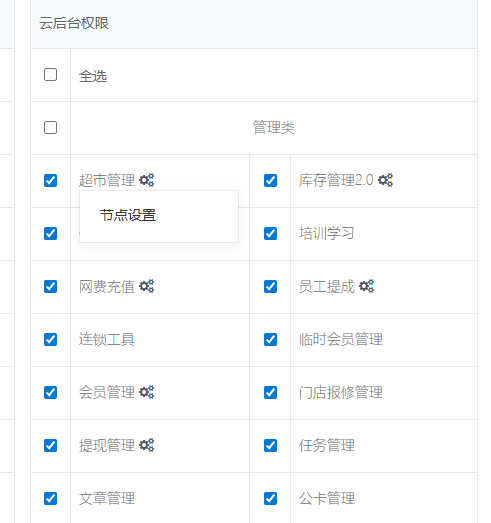Click the 员工提成 label

327,287
